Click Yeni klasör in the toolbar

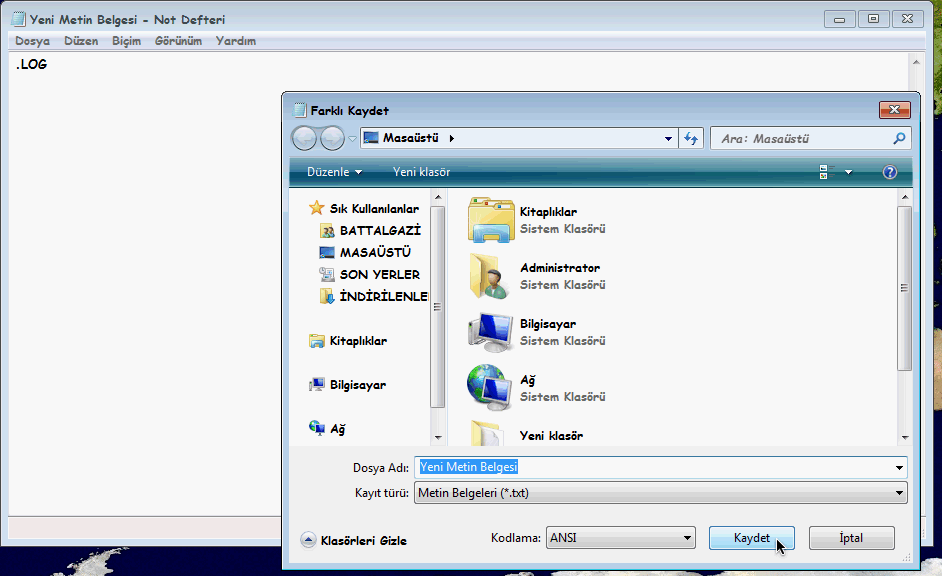click(x=421, y=172)
